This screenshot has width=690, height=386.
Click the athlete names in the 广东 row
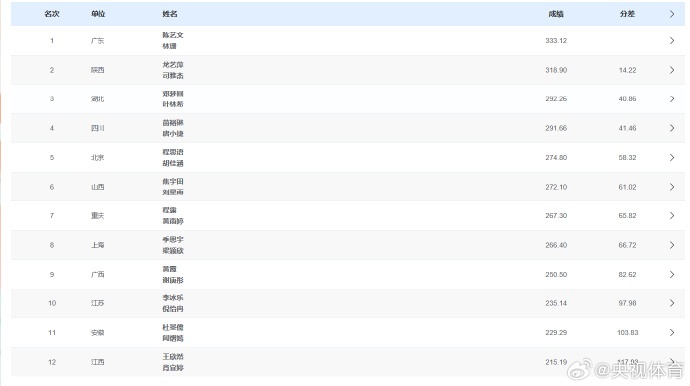pyautogui.click(x=173, y=40)
